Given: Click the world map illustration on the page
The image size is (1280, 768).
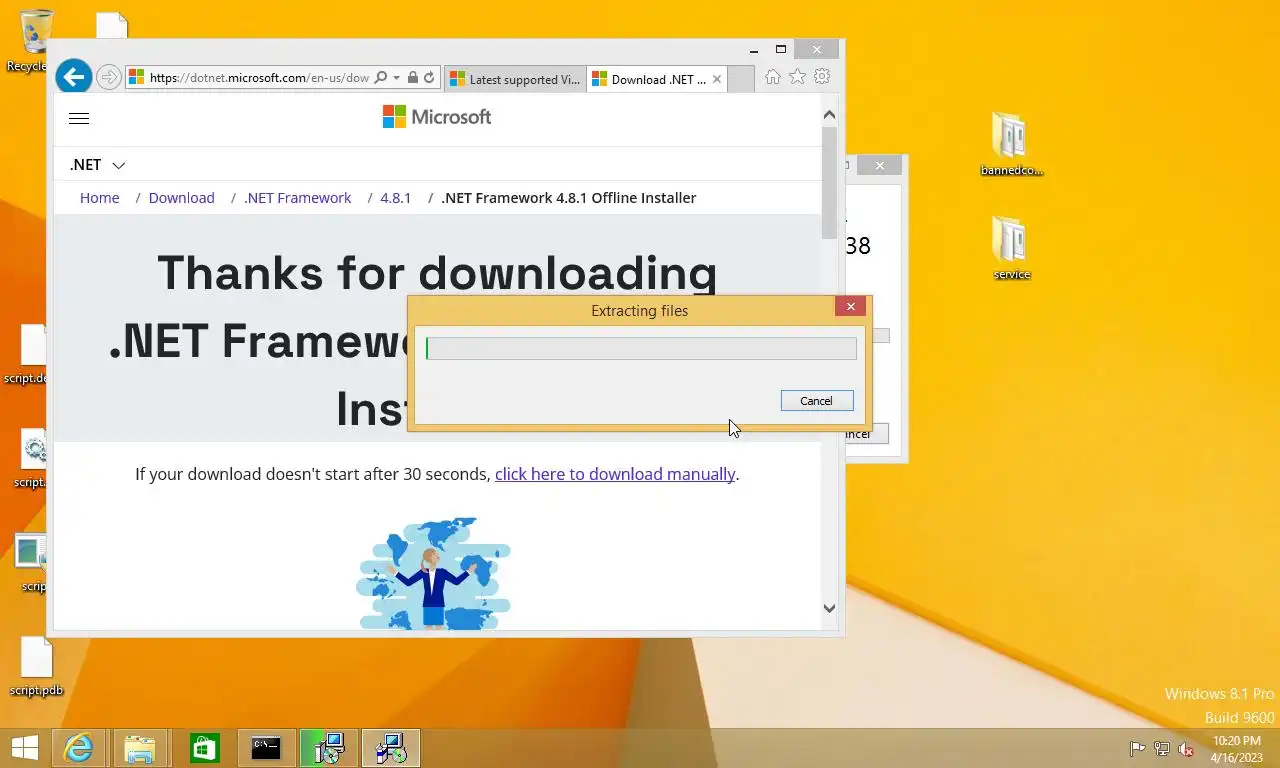Looking at the screenshot, I should (x=434, y=573).
